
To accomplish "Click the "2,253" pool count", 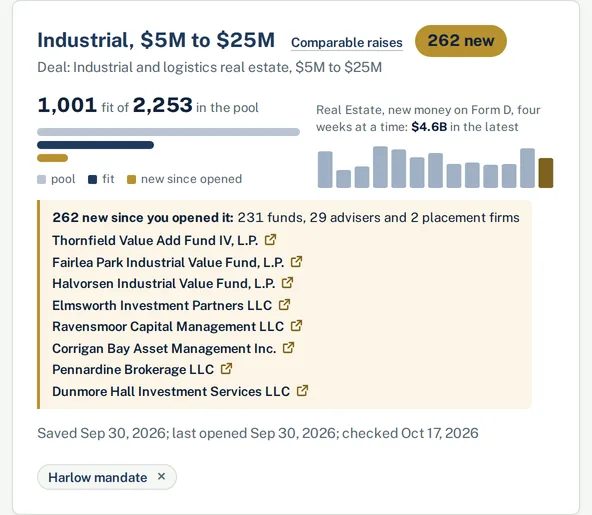I will (x=163, y=105).
